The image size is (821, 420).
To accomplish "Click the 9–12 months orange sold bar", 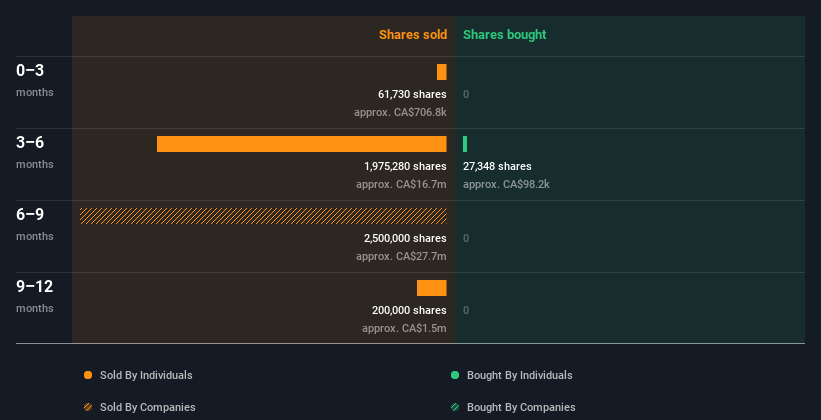I will point(432,288).
